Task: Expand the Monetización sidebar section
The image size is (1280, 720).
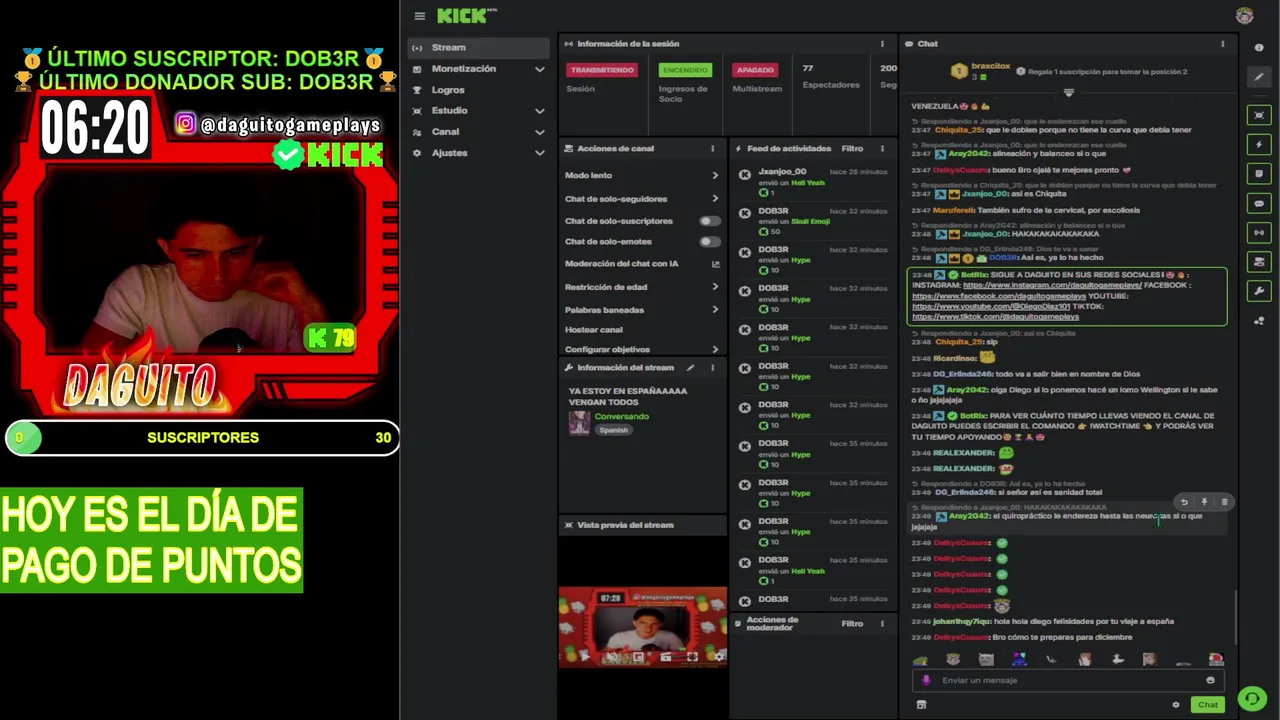Action: pyautogui.click(x=539, y=69)
